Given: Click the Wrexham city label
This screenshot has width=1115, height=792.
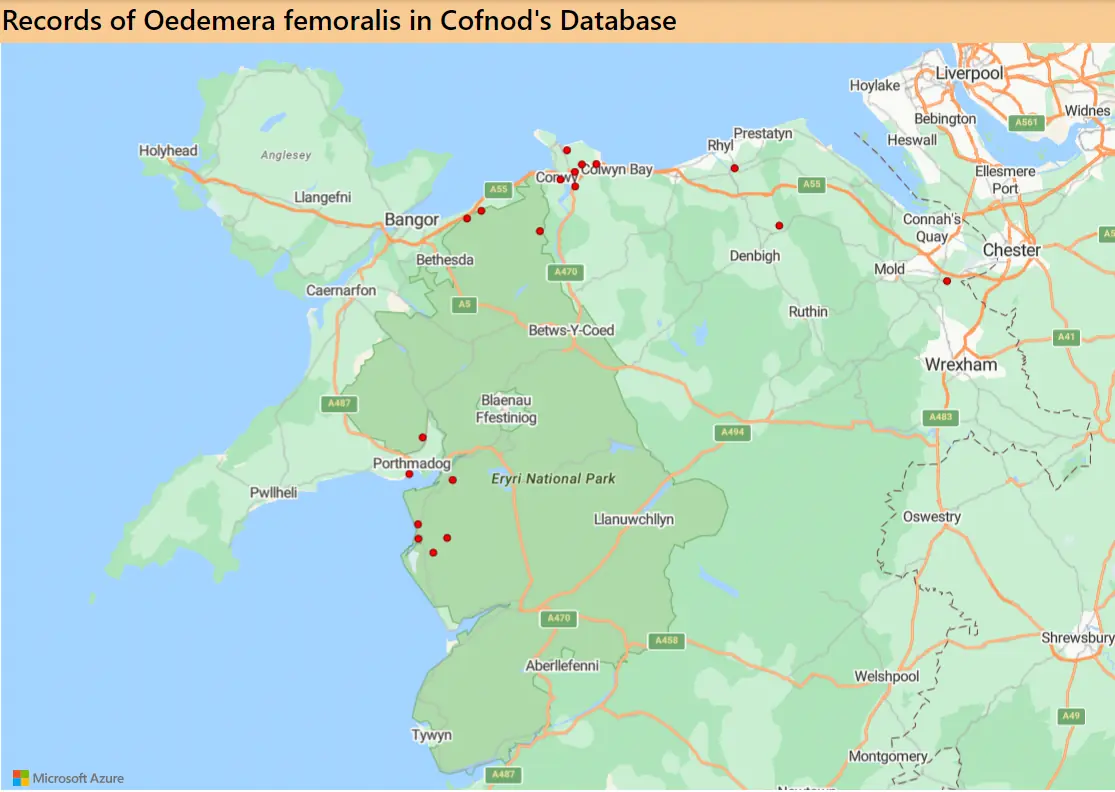Looking at the screenshot, I should tap(961, 365).
